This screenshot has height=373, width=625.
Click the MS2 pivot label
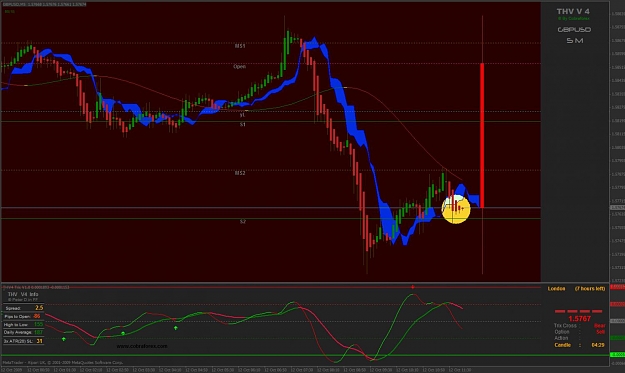coord(240,173)
